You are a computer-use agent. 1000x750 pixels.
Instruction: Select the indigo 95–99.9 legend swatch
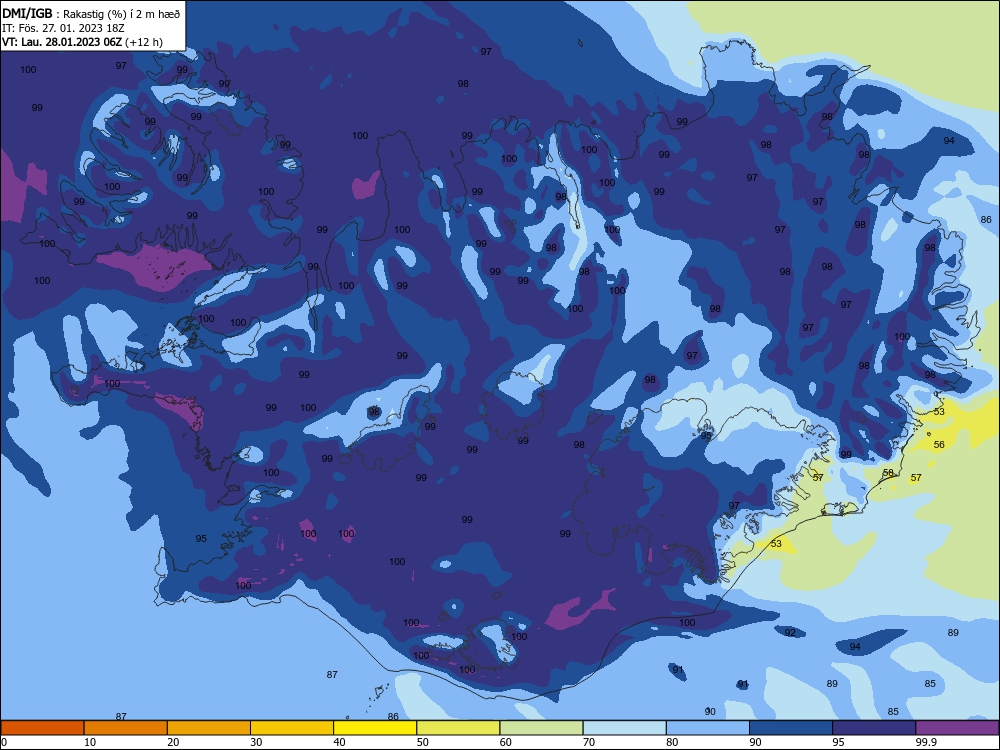coord(874,728)
